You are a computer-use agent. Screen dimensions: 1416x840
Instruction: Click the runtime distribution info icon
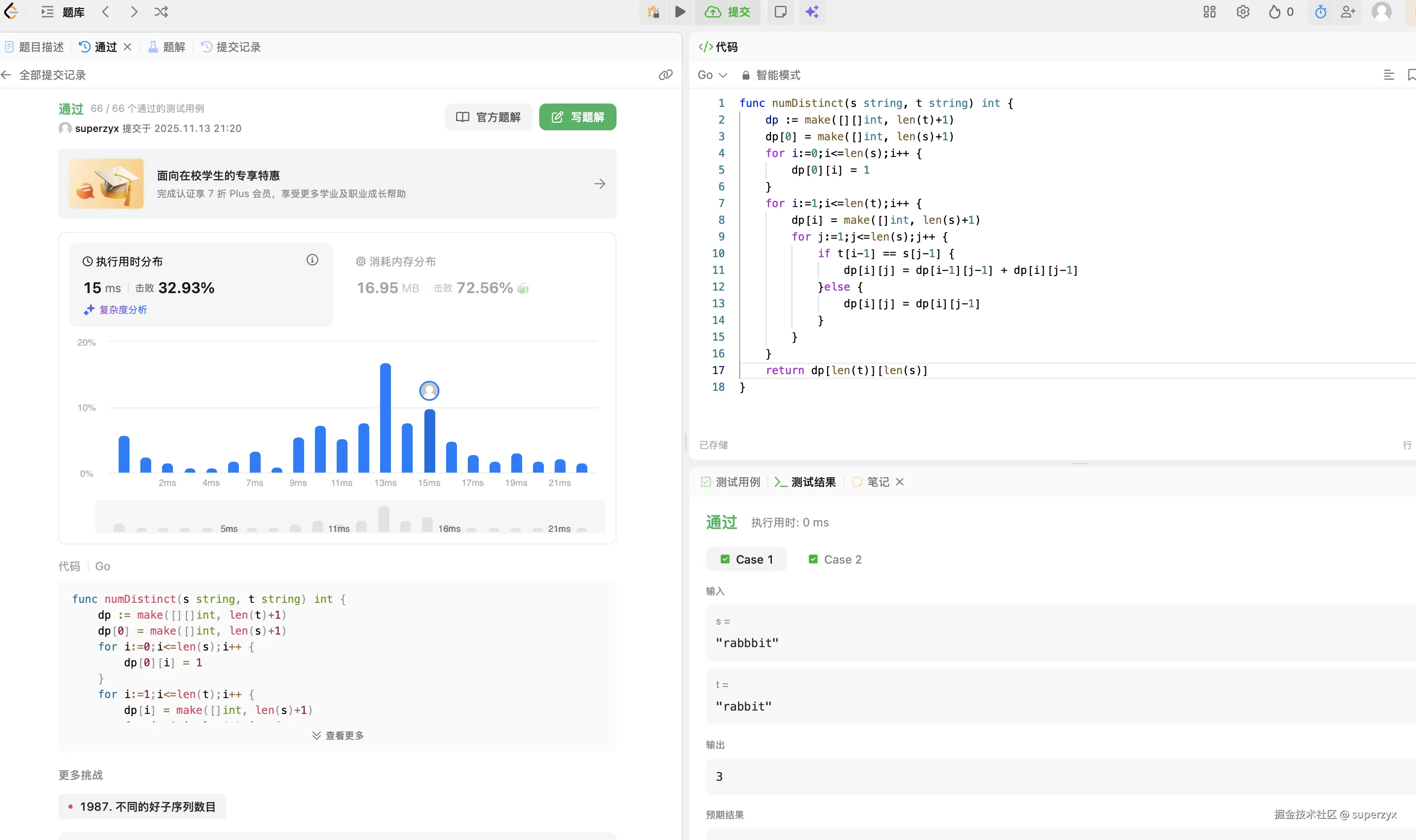click(x=312, y=260)
